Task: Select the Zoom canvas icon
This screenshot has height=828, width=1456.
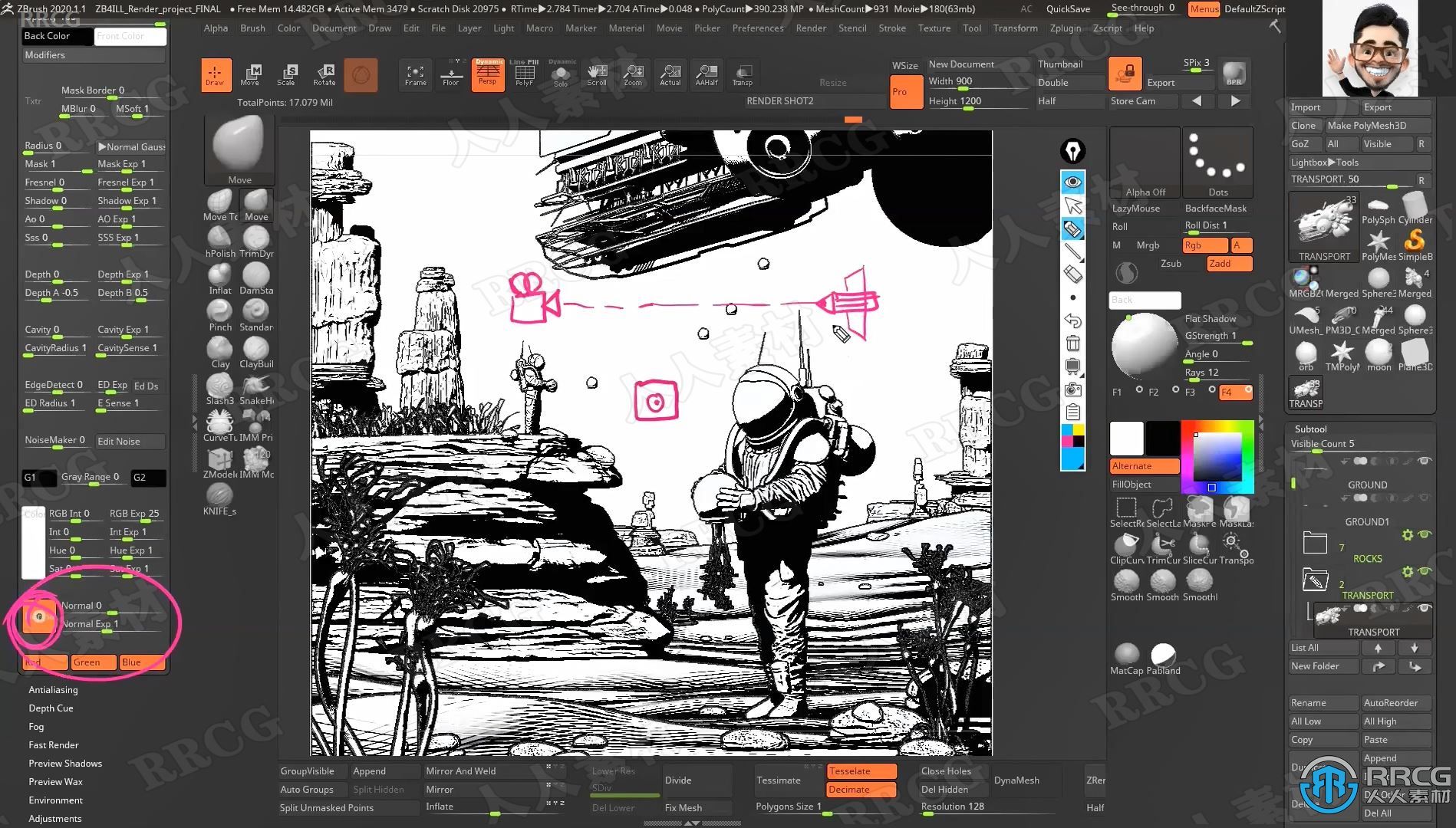Action: [x=634, y=74]
